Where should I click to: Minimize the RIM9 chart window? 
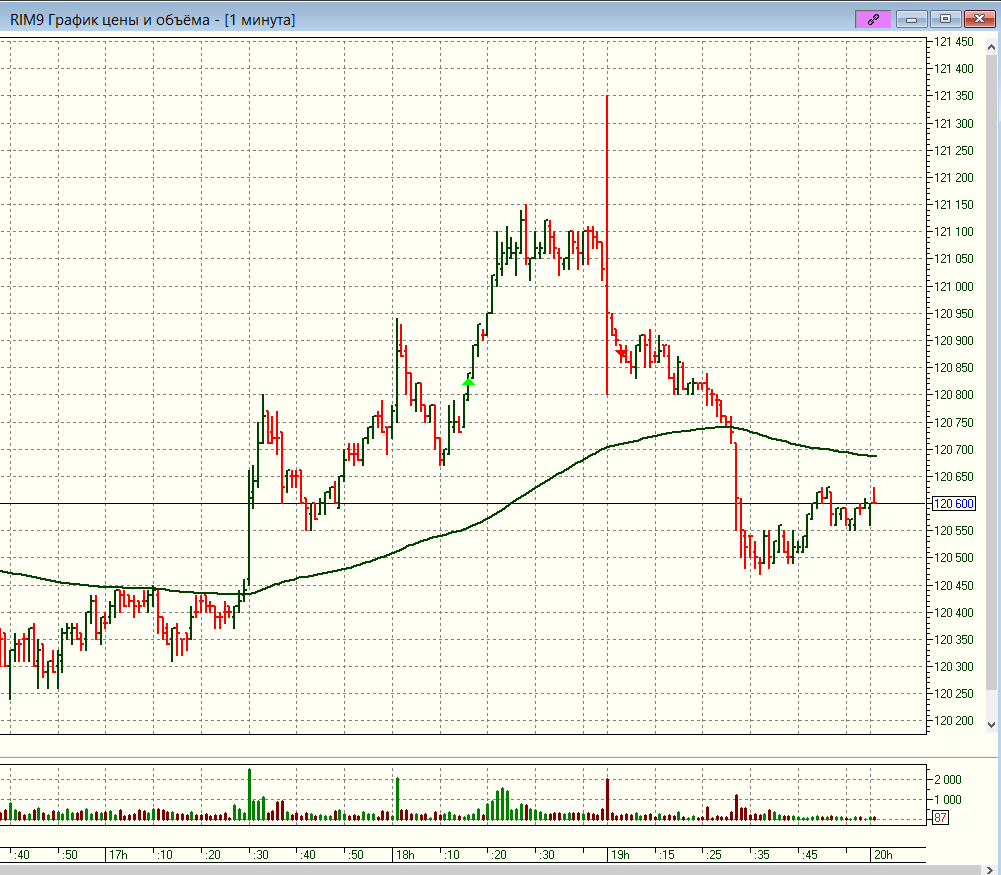[x=911, y=18]
